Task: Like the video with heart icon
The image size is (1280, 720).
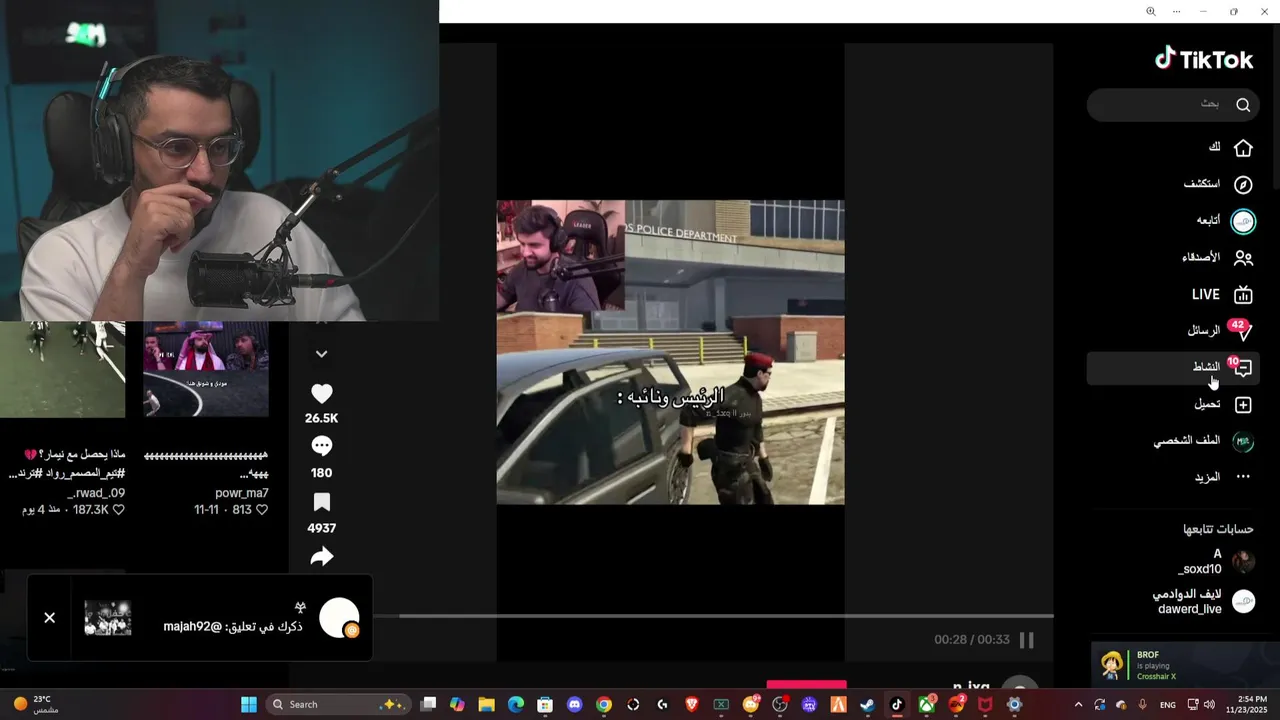Action: click(x=322, y=395)
